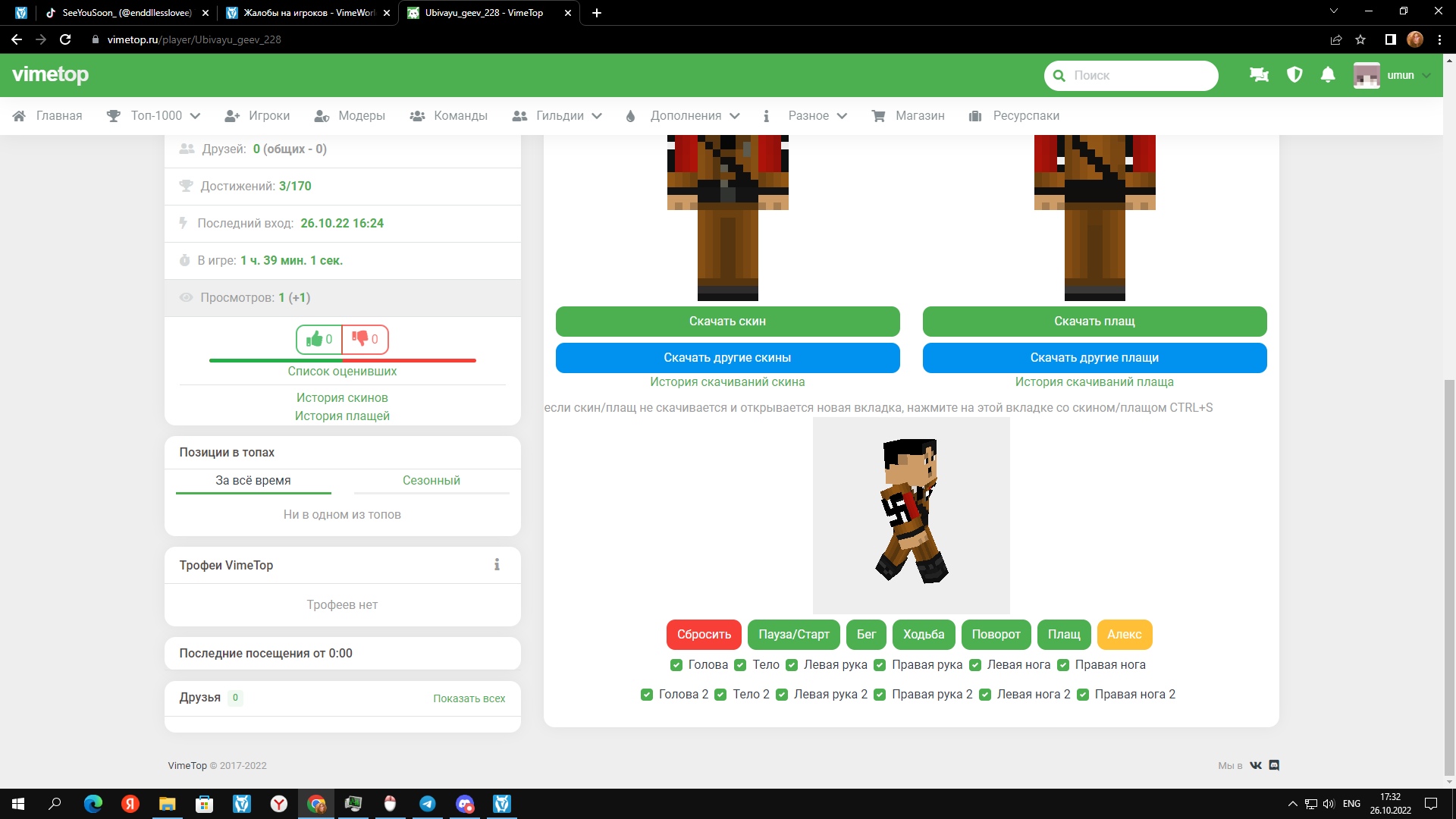The image size is (1456, 819).
Task: Click the shield icon in header
Action: (x=1294, y=75)
